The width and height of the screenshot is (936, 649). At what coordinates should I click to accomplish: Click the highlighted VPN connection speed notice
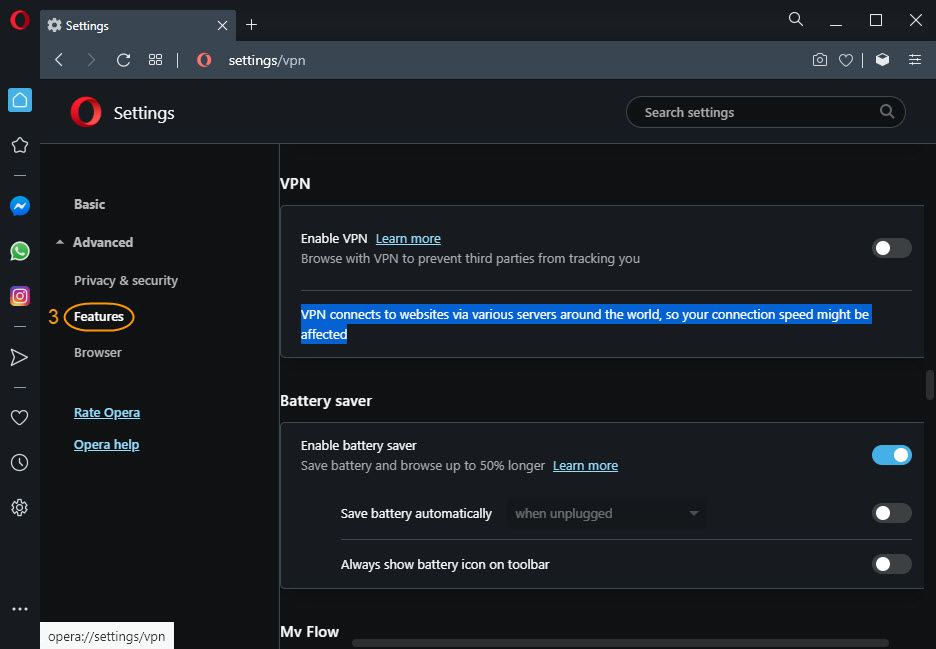(x=586, y=324)
